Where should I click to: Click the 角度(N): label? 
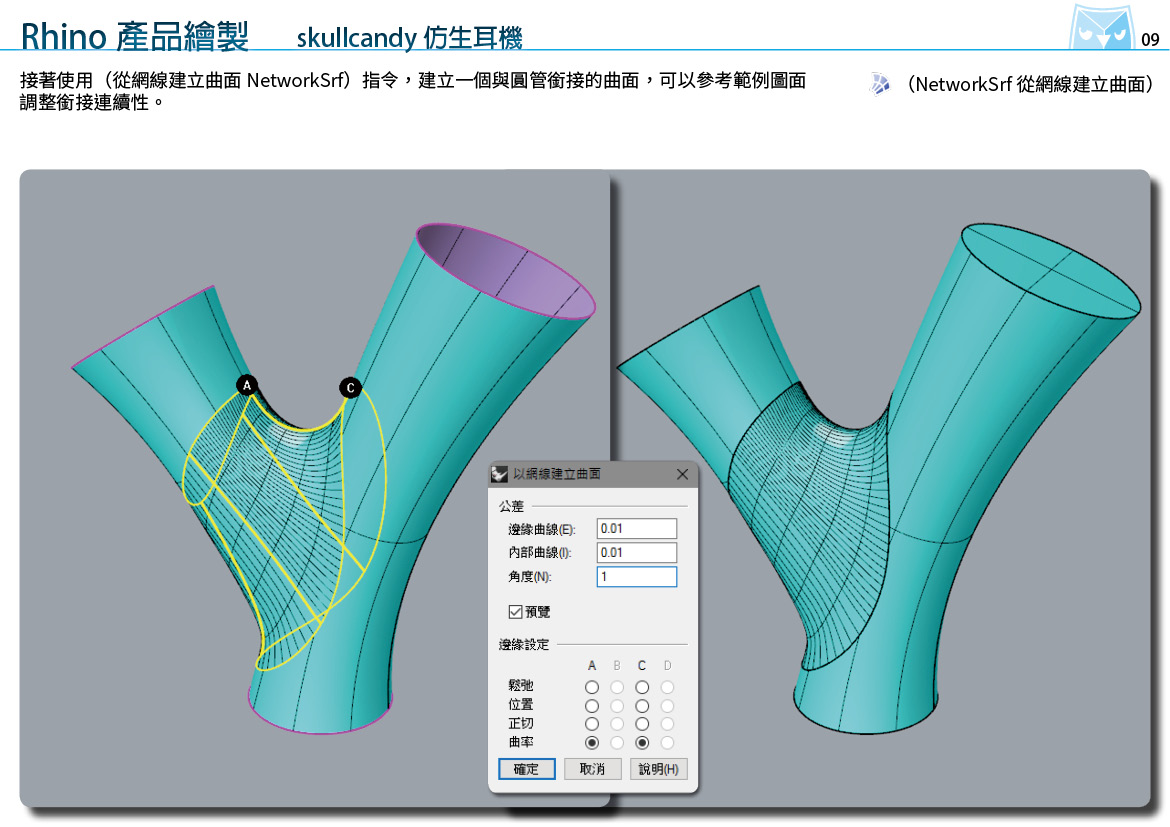[530, 577]
